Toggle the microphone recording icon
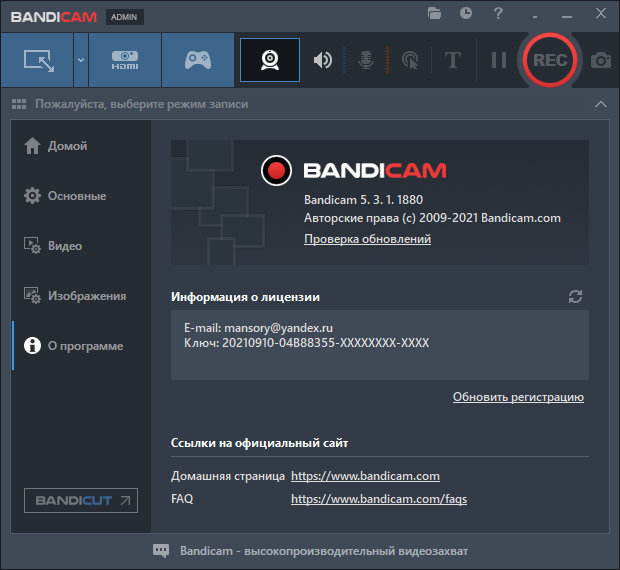Screen dimensions: 620x570 pos(367,60)
